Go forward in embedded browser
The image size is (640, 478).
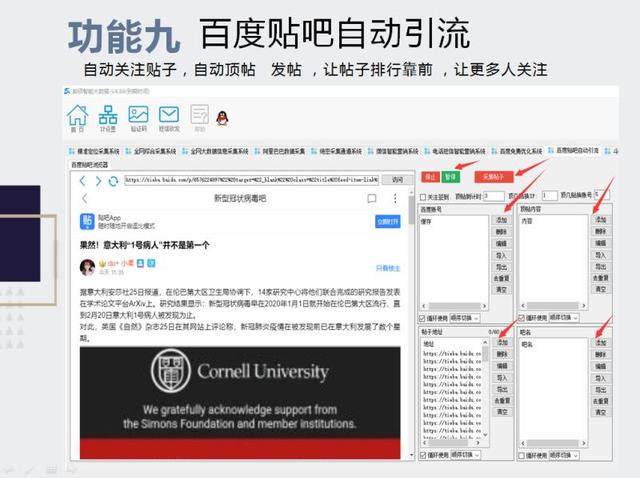(98, 180)
